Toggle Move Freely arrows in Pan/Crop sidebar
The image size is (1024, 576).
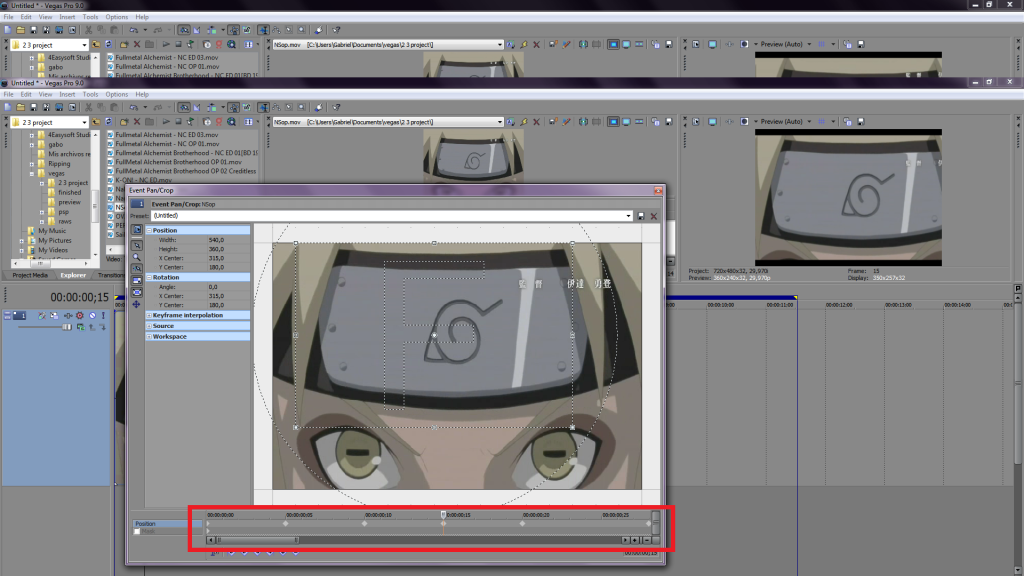(x=136, y=304)
